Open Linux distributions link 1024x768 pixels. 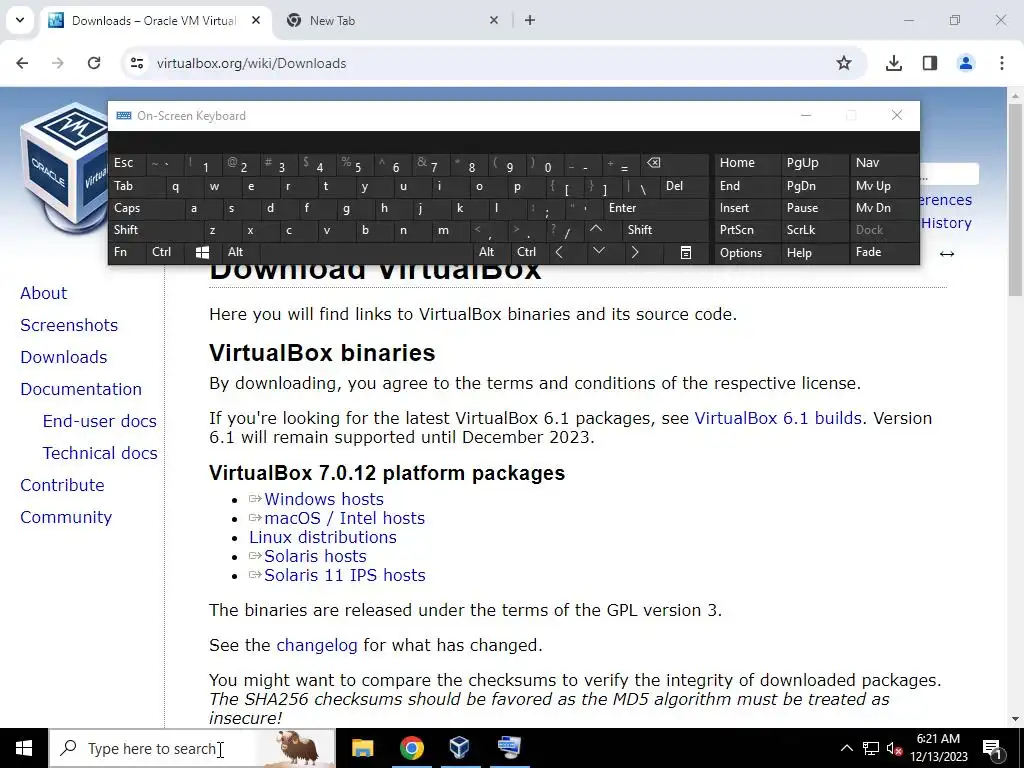[x=323, y=537]
